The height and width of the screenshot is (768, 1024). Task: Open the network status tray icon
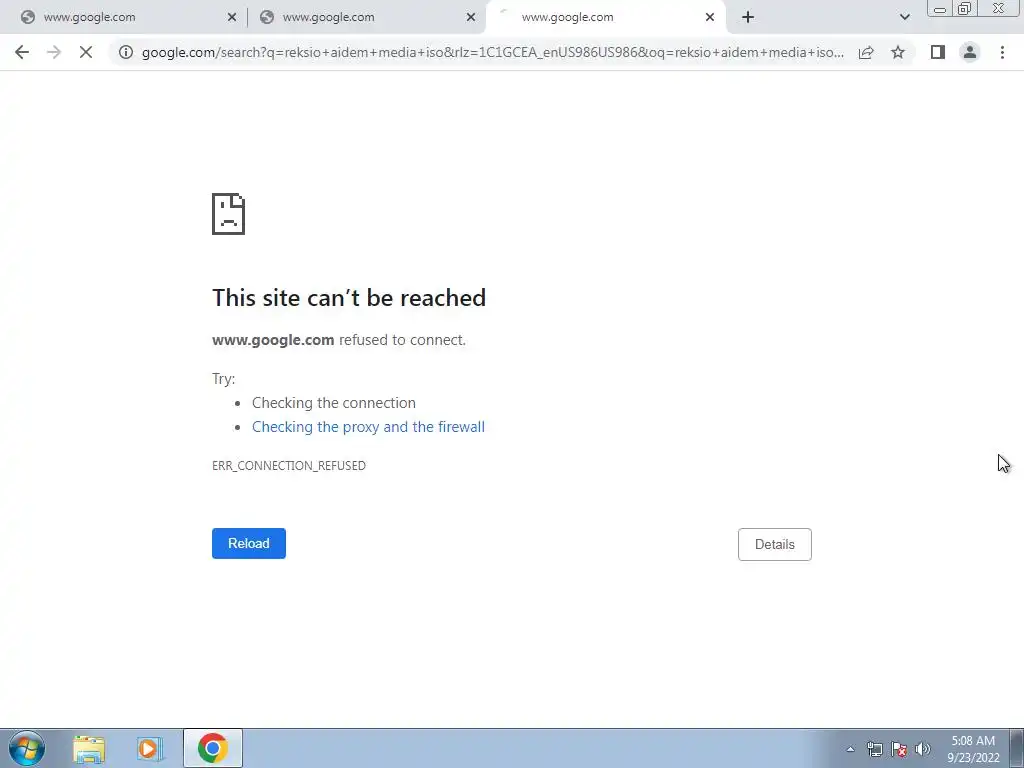click(874, 749)
